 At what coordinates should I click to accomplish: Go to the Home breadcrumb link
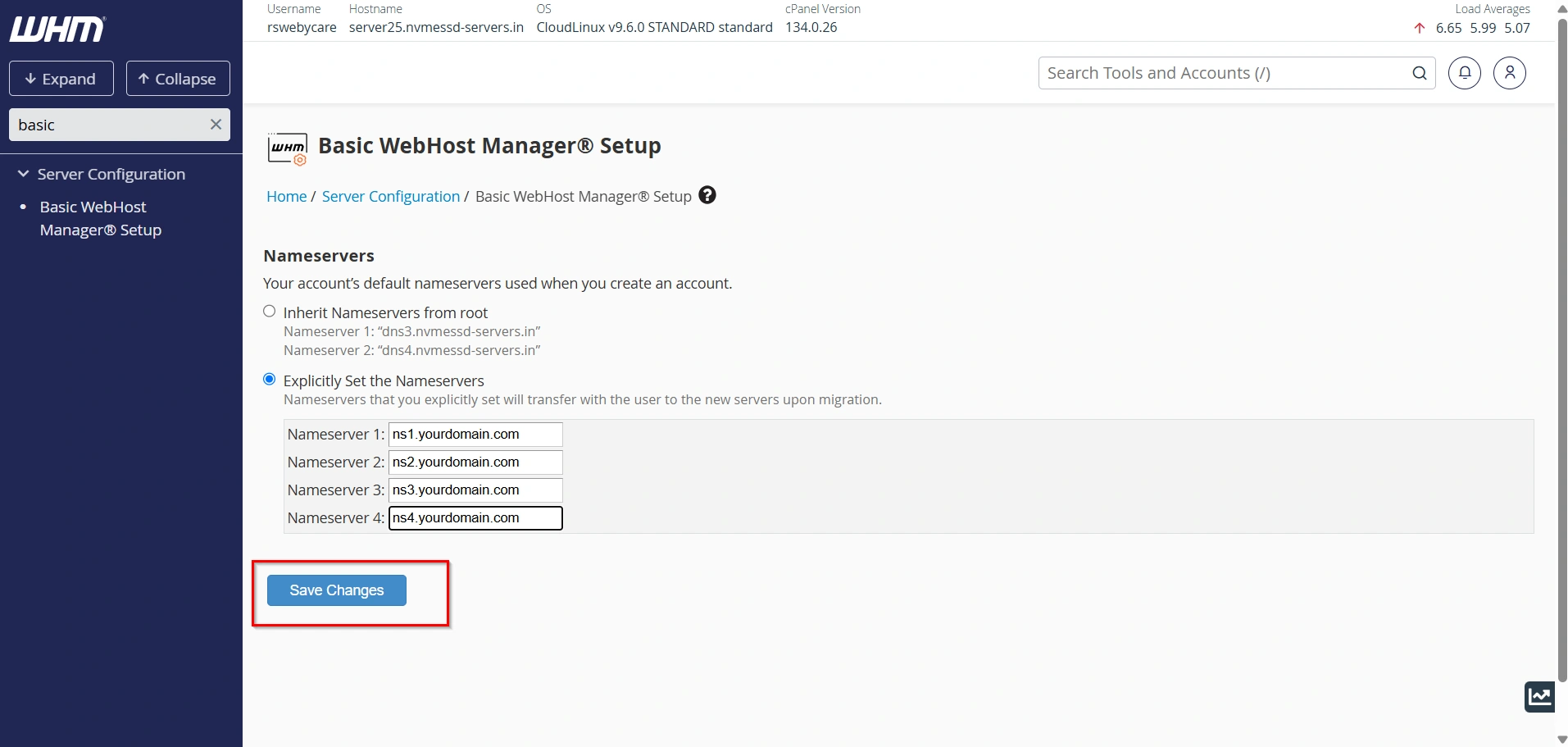(x=286, y=196)
